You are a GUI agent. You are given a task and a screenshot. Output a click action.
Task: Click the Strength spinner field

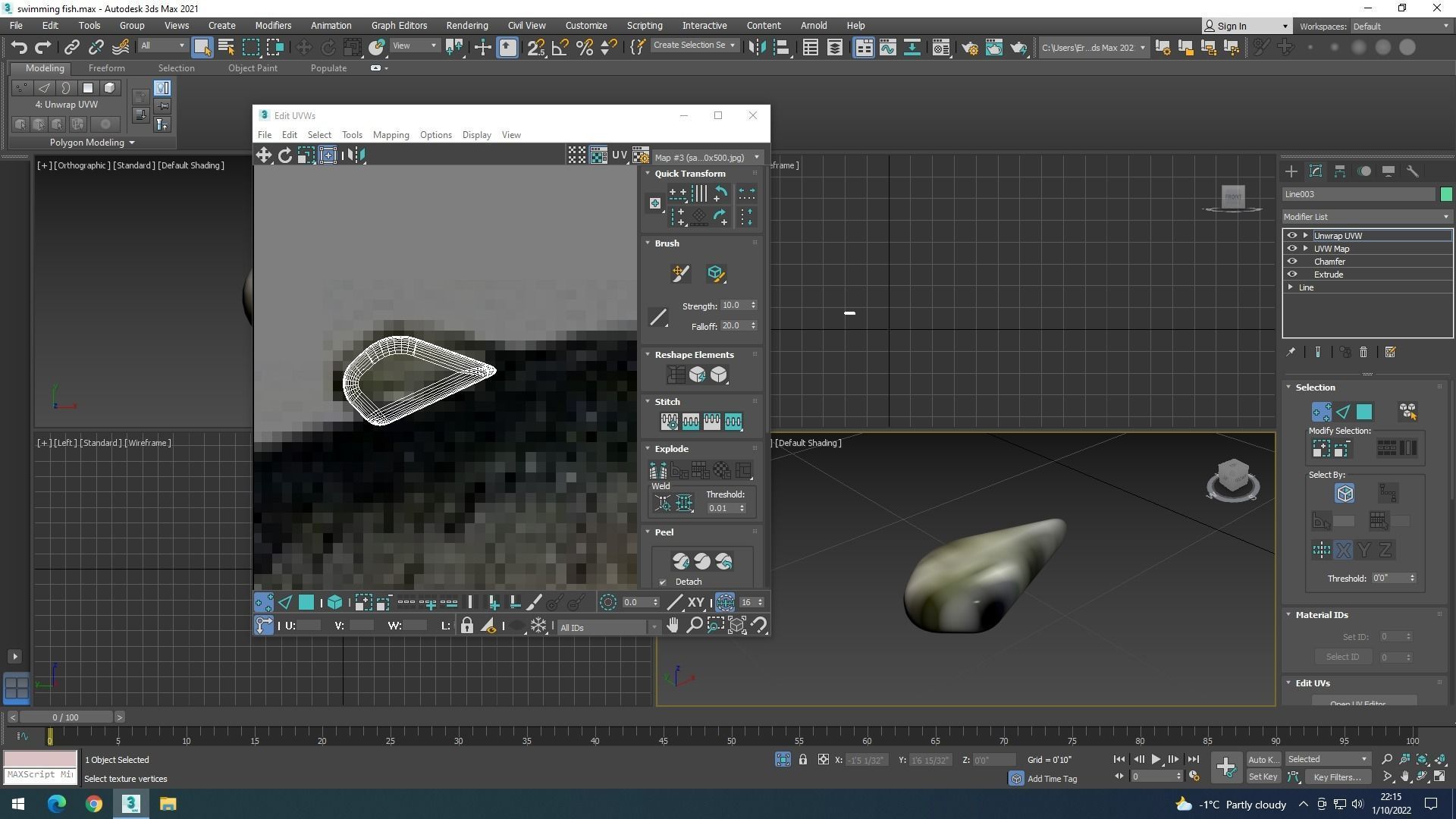(x=735, y=306)
